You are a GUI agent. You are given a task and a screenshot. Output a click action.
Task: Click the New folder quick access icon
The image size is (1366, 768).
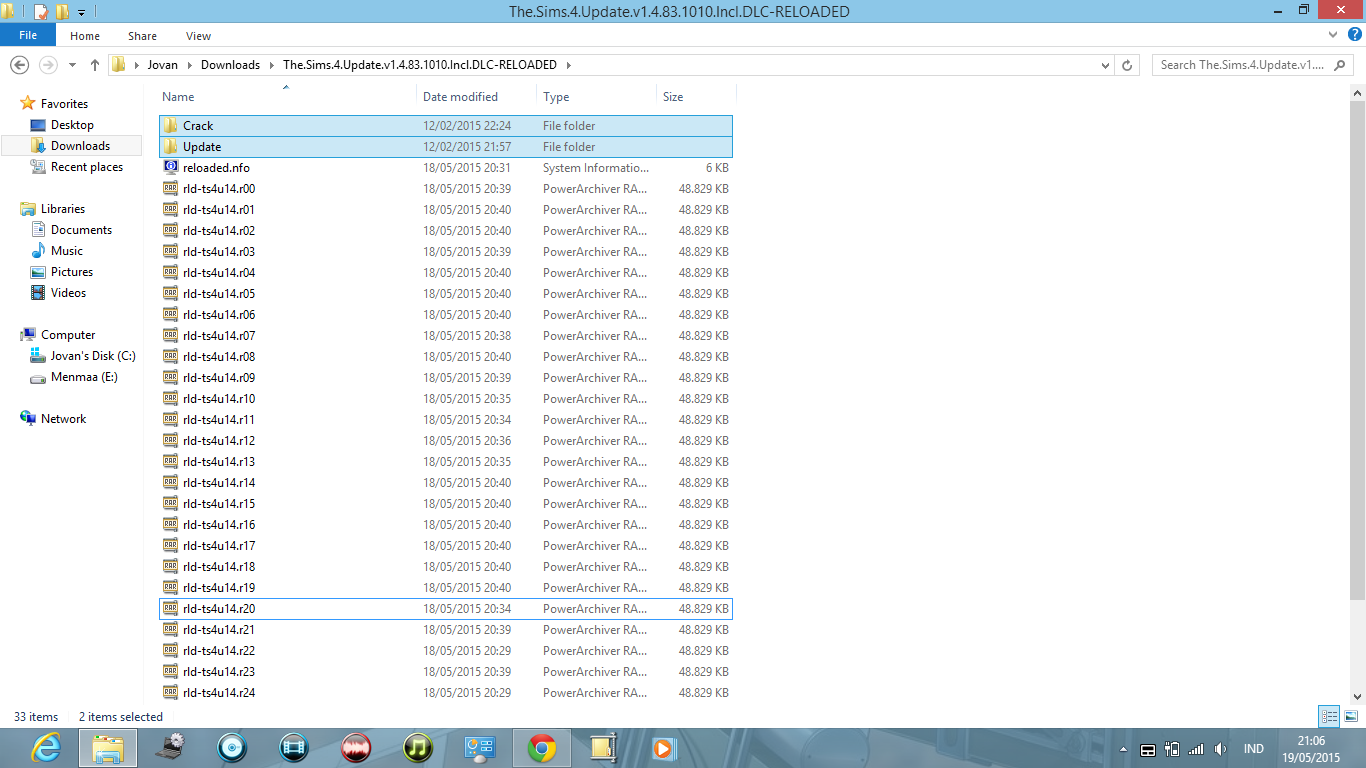(x=63, y=12)
